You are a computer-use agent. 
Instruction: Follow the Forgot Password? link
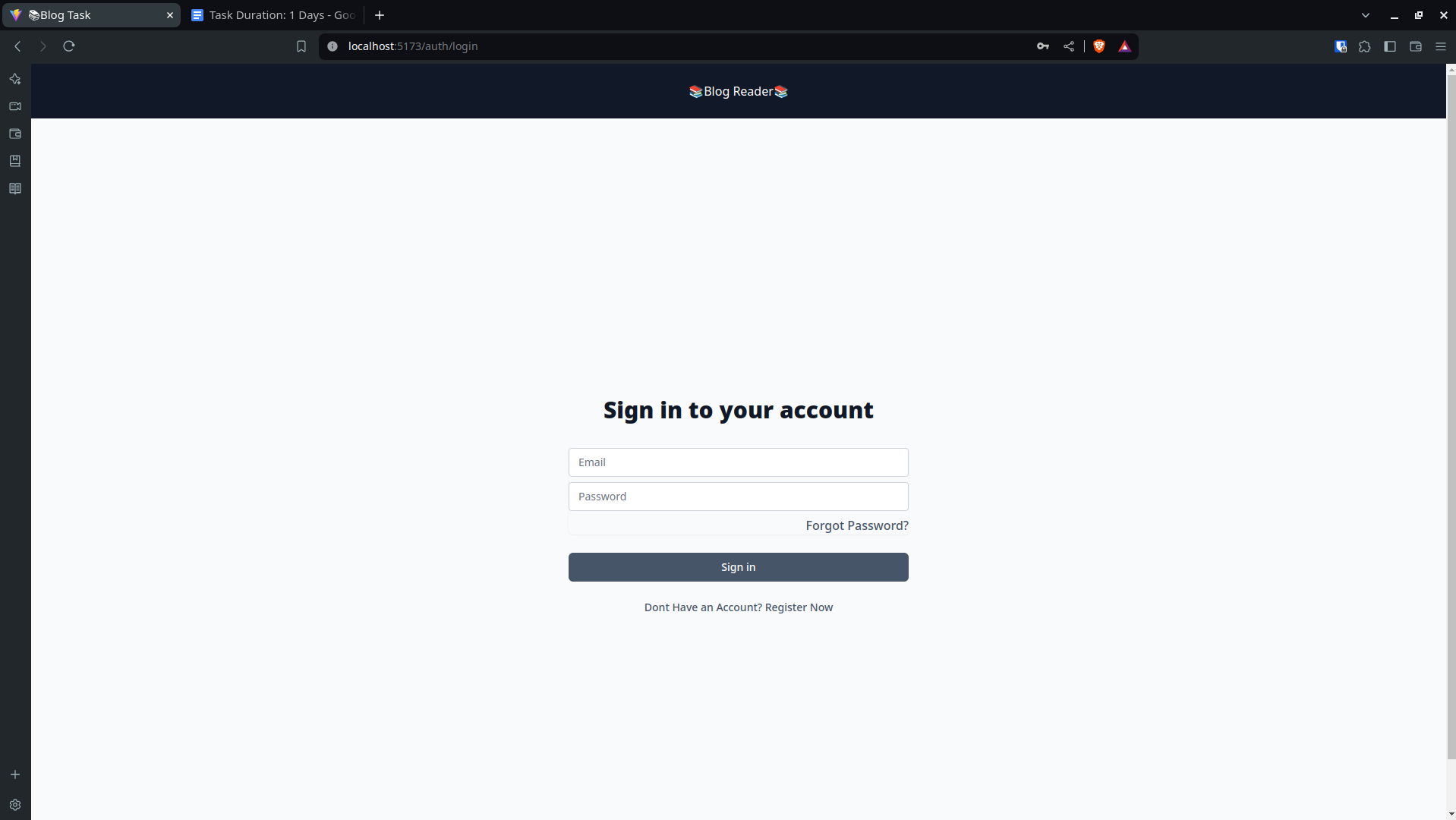coord(856,525)
